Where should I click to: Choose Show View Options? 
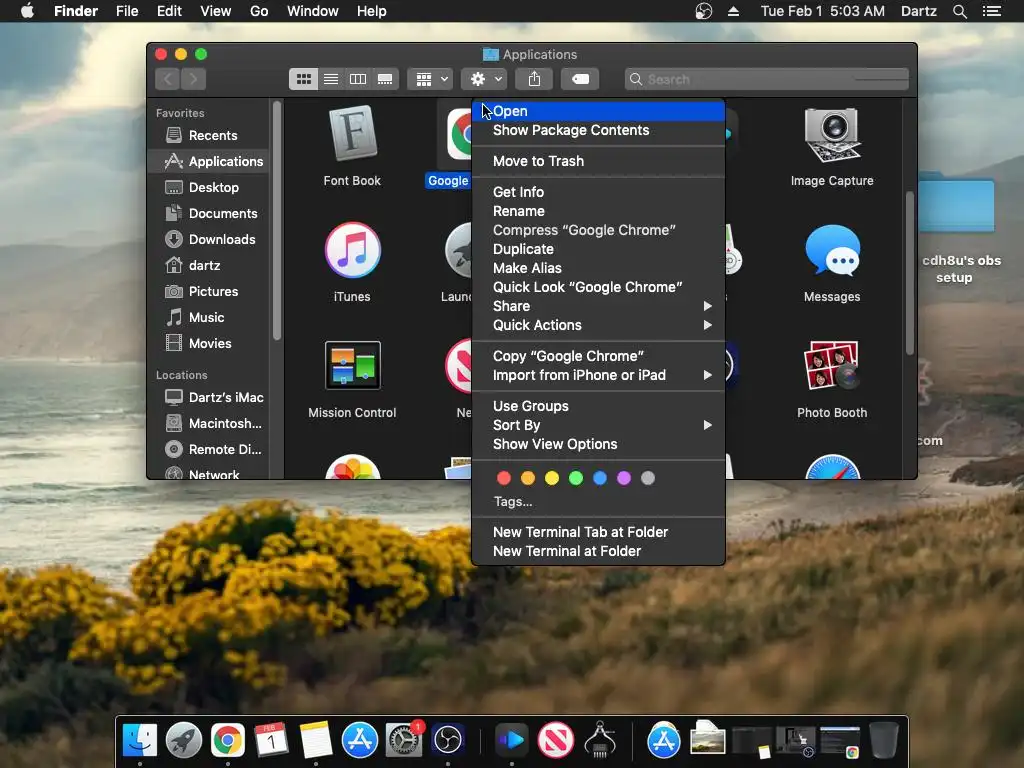click(598, 444)
